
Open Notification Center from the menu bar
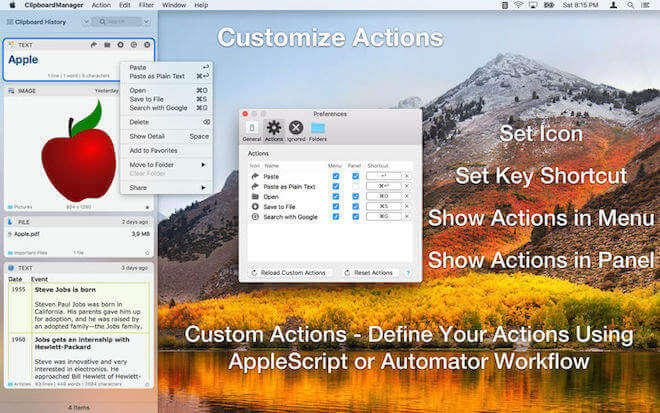[x=645, y=5]
